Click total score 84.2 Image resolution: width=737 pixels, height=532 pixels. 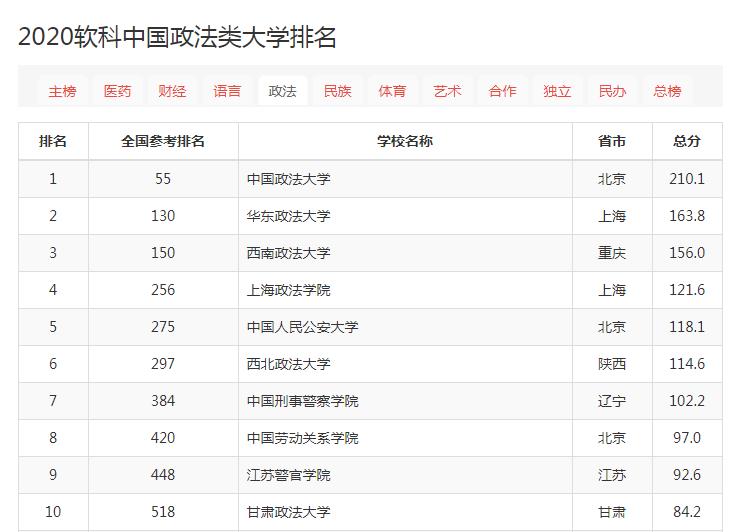coord(687,512)
